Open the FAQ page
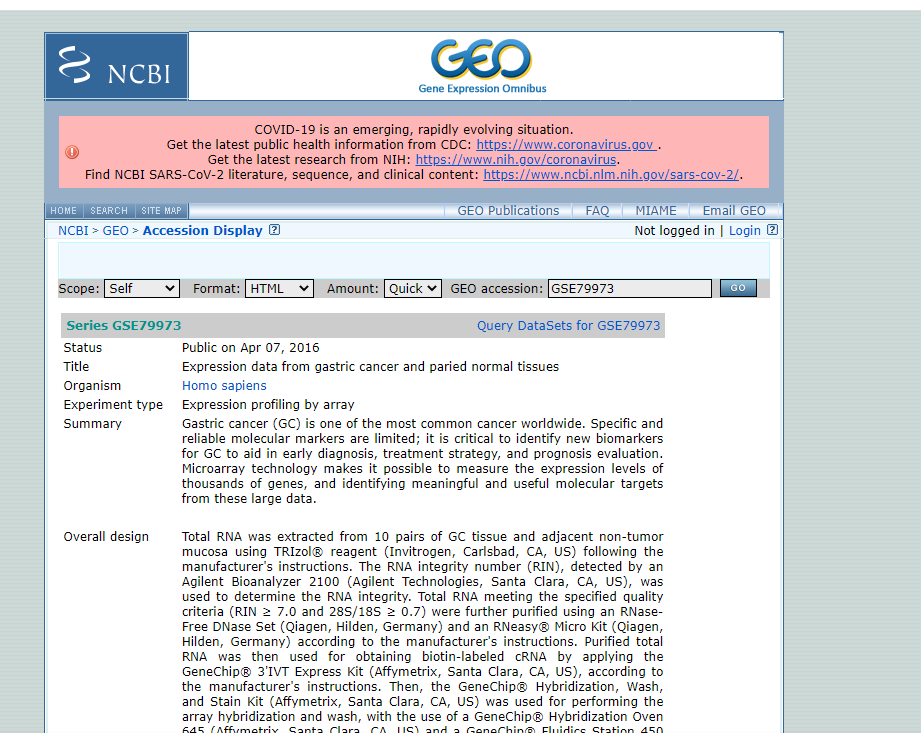 pos(596,210)
